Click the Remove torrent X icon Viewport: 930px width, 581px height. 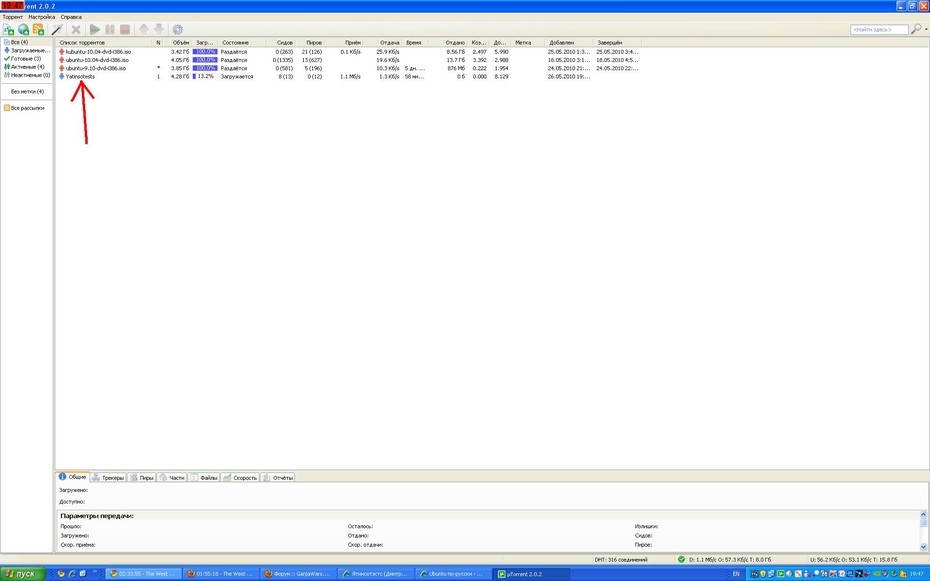[76, 29]
